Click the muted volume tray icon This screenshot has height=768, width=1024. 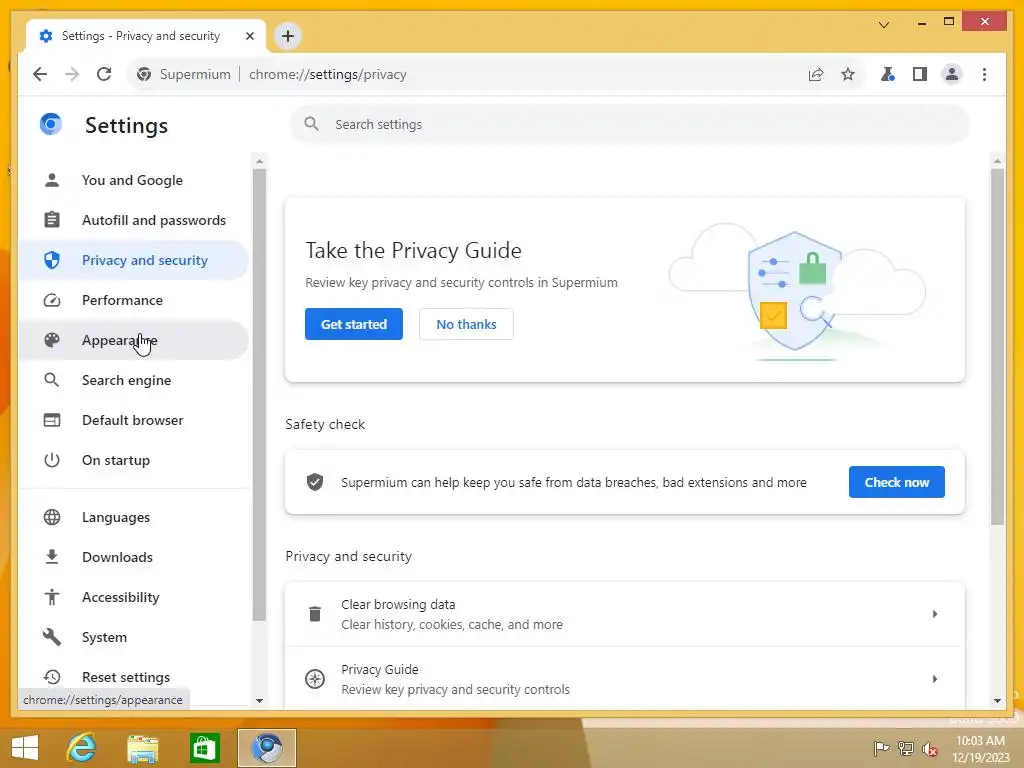pos(930,748)
